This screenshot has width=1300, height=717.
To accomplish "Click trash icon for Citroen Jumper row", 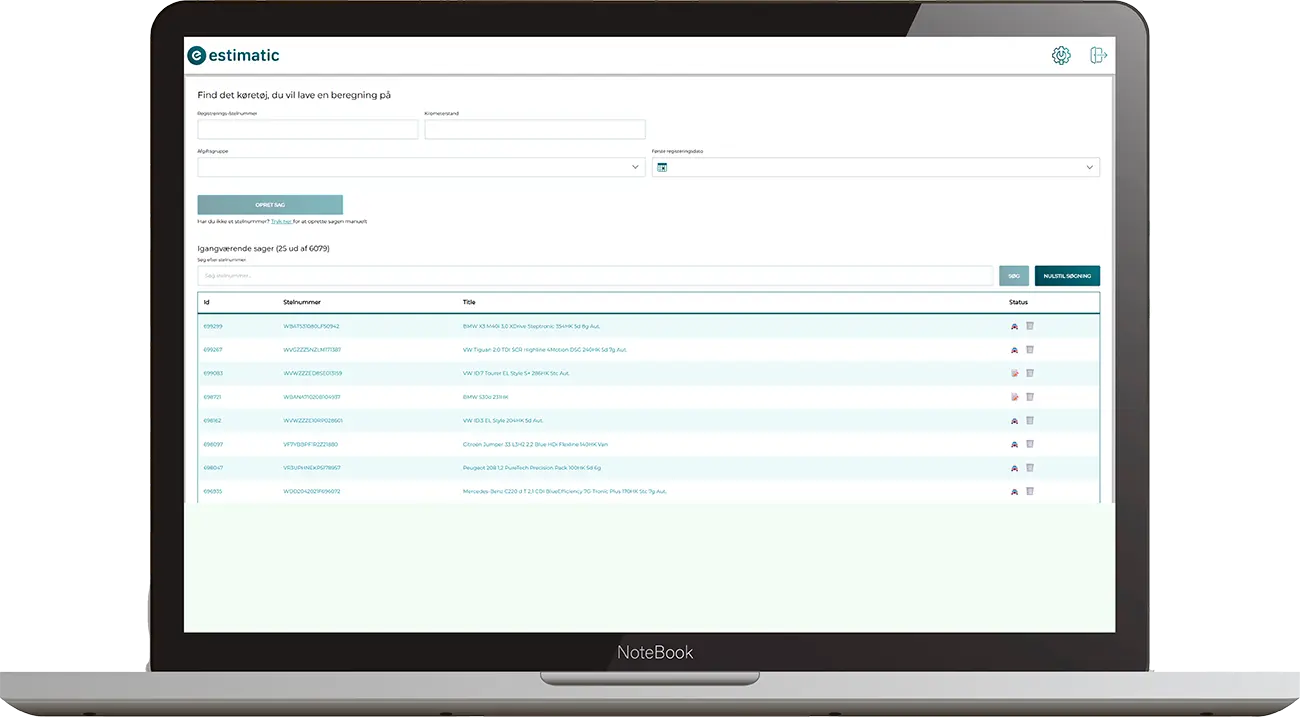I will point(1030,444).
